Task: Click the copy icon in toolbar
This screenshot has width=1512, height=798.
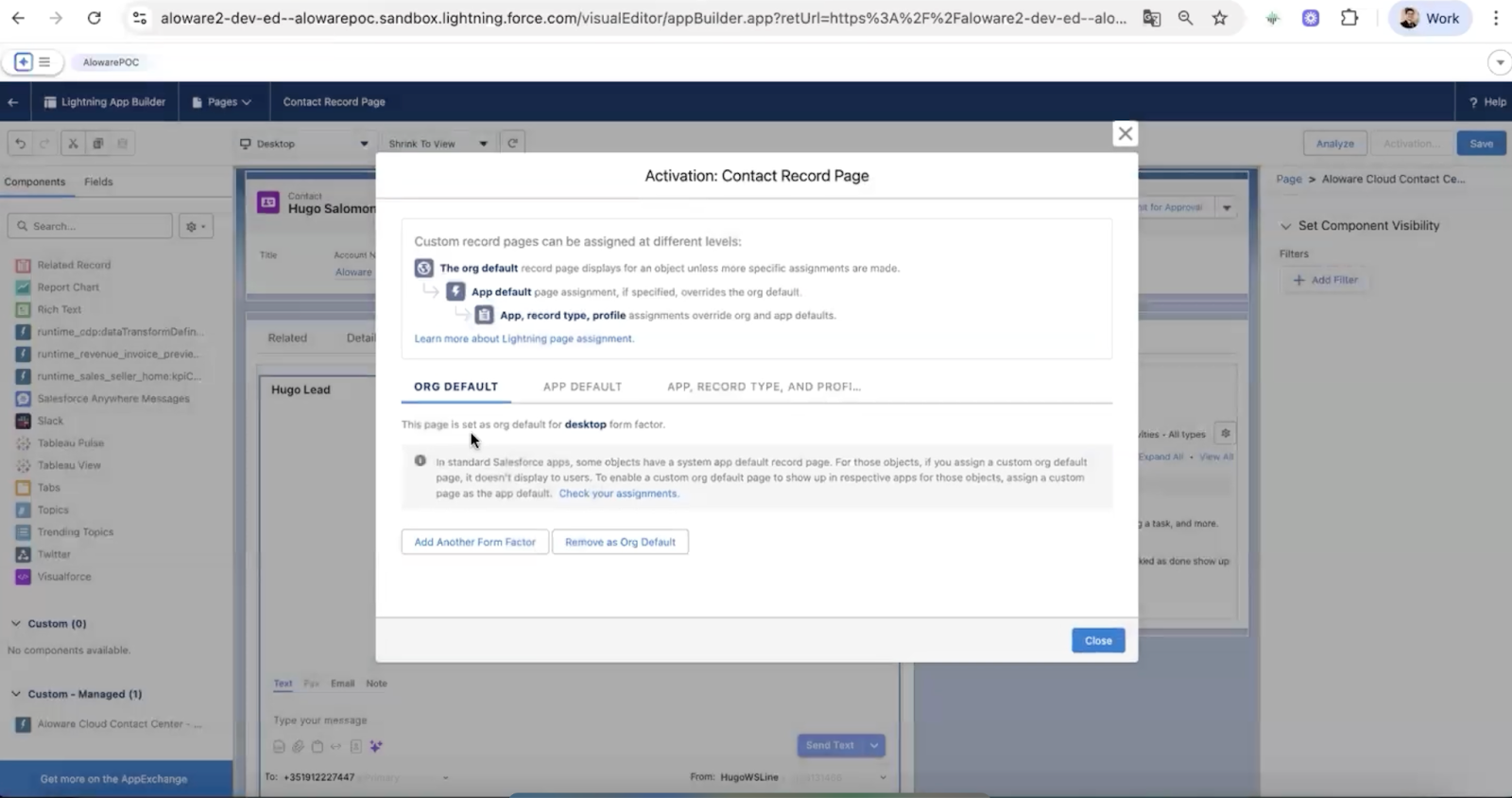Action: [97, 144]
